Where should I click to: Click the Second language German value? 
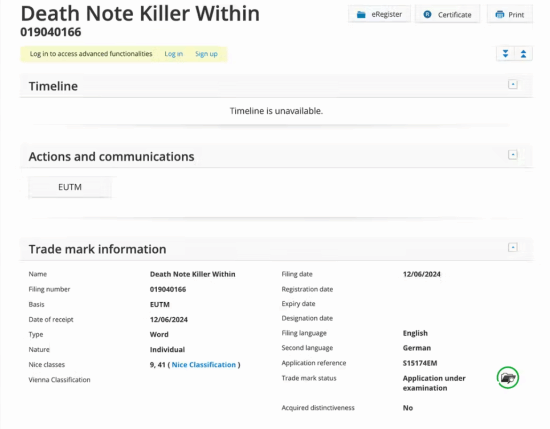[417, 348]
